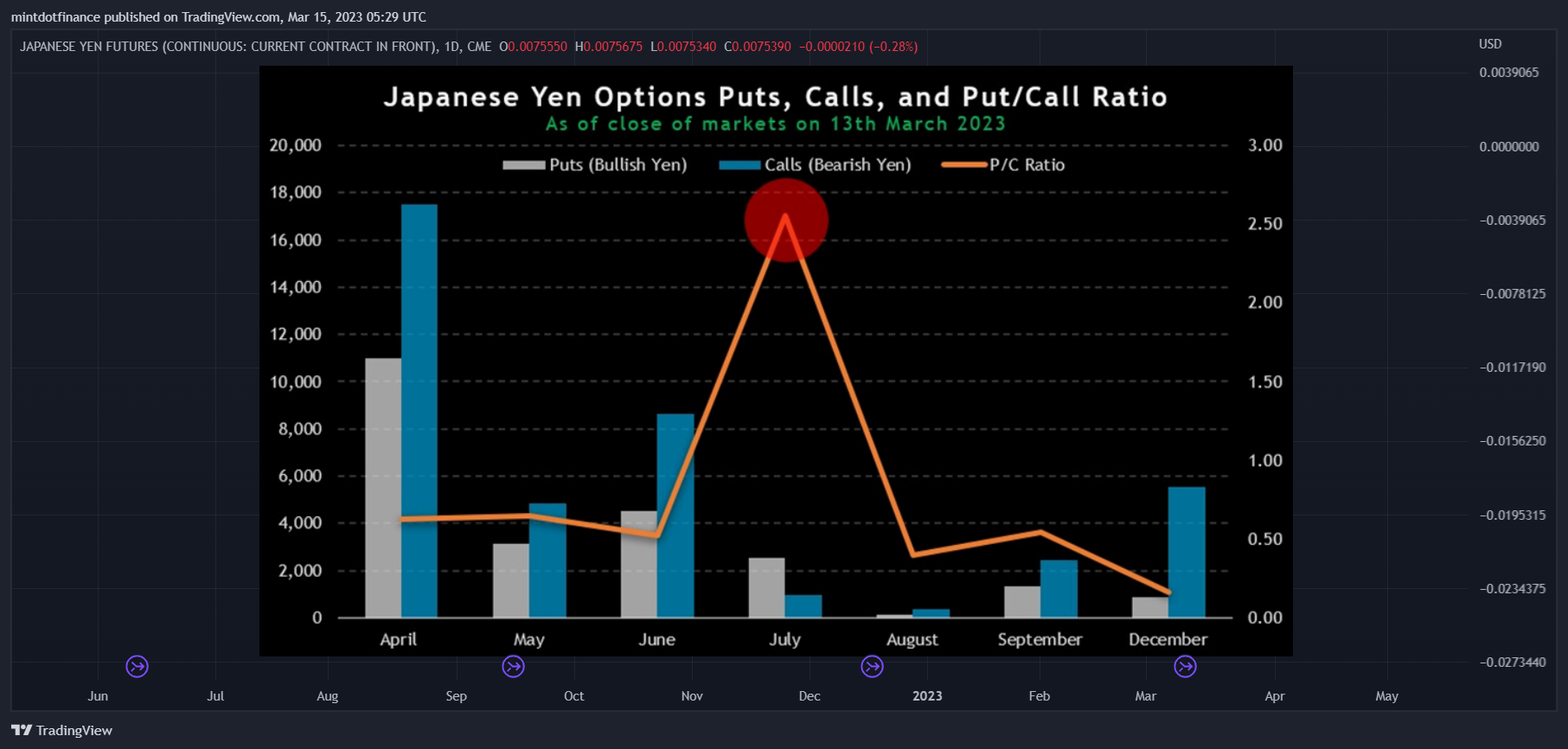Click the Aug time axis label

[328, 696]
